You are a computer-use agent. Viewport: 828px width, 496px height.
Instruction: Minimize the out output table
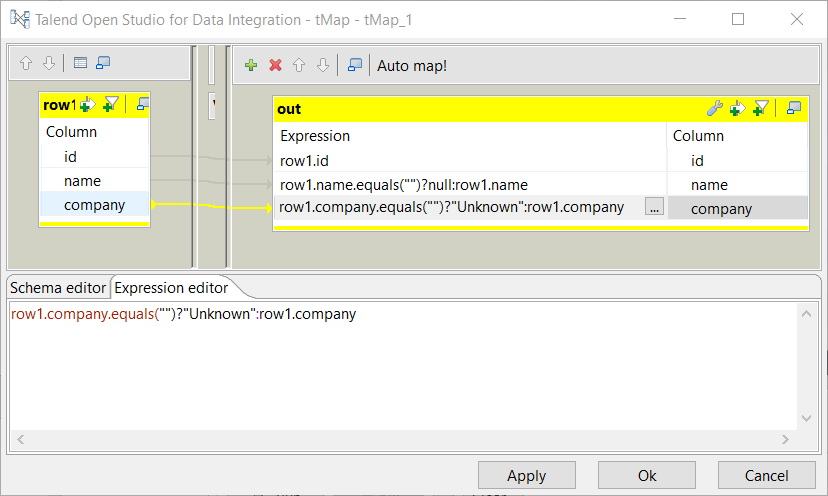pyautogui.click(x=794, y=108)
